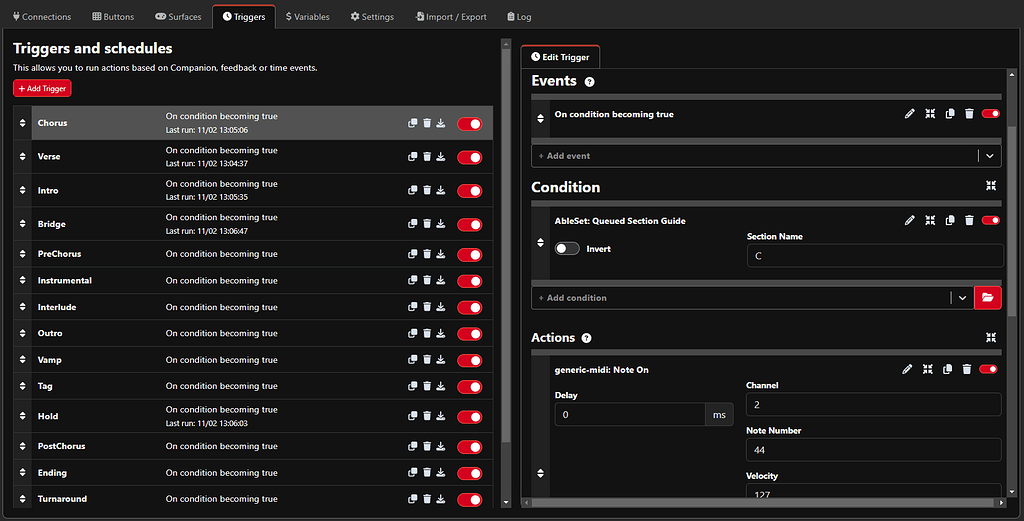Screen dimensions: 1024x521
Task: Disable the Verse trigger
Action: coord(470,157)
